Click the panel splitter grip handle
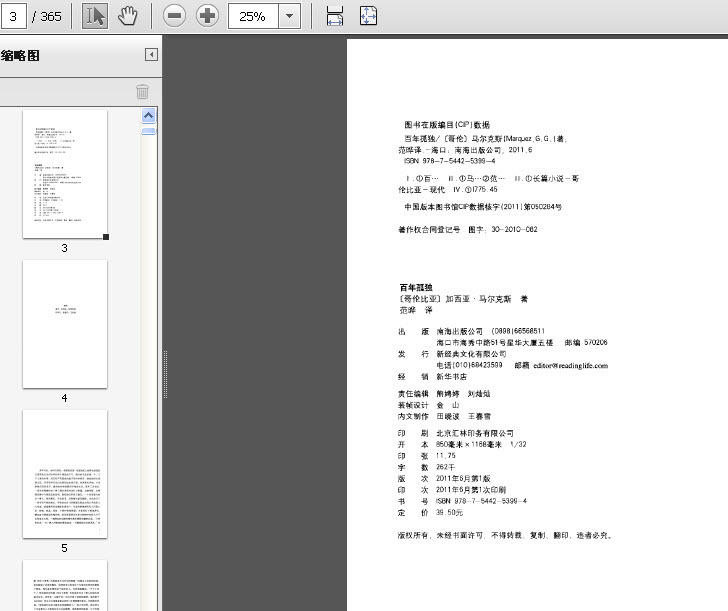The width and height of the screenshot is (728, 611). click(x=165, y=375)
